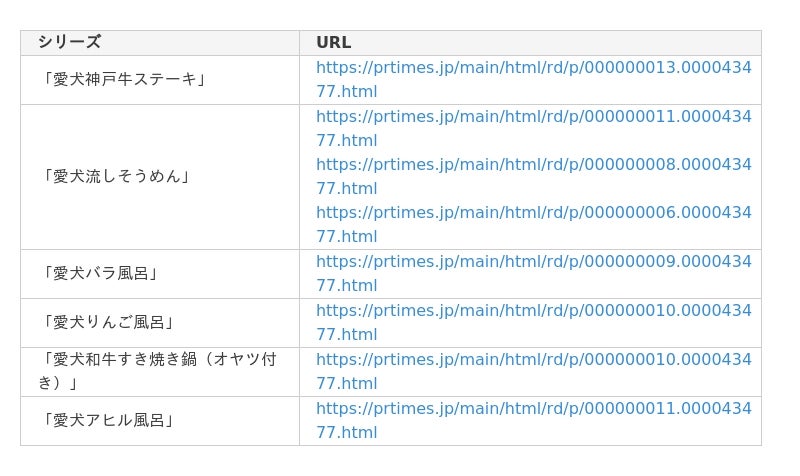Open the 000000008 prtimes link
Viewport: 800px width, 476px height.
click(x=533, y=165)
